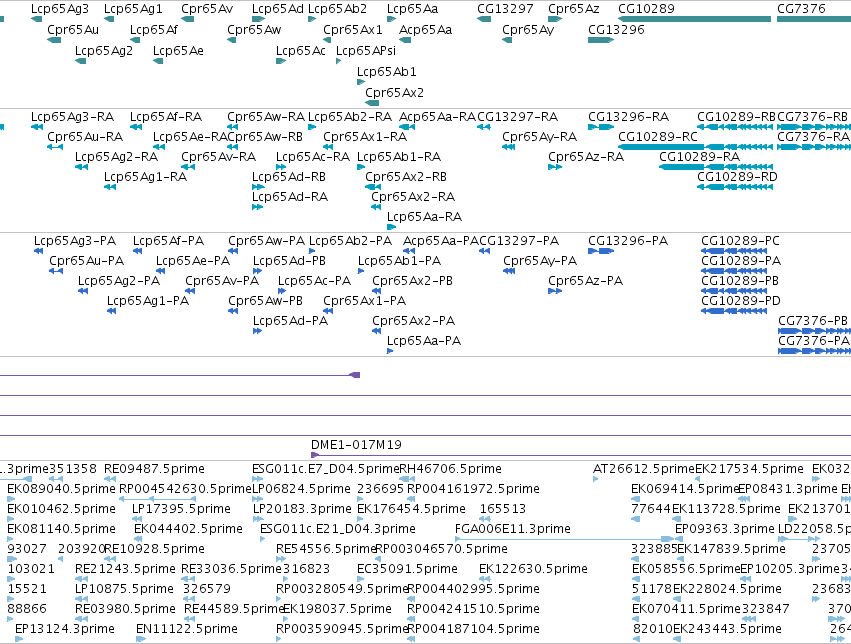Click the Lcp65Ag1 gene label

tap(133, 9)
